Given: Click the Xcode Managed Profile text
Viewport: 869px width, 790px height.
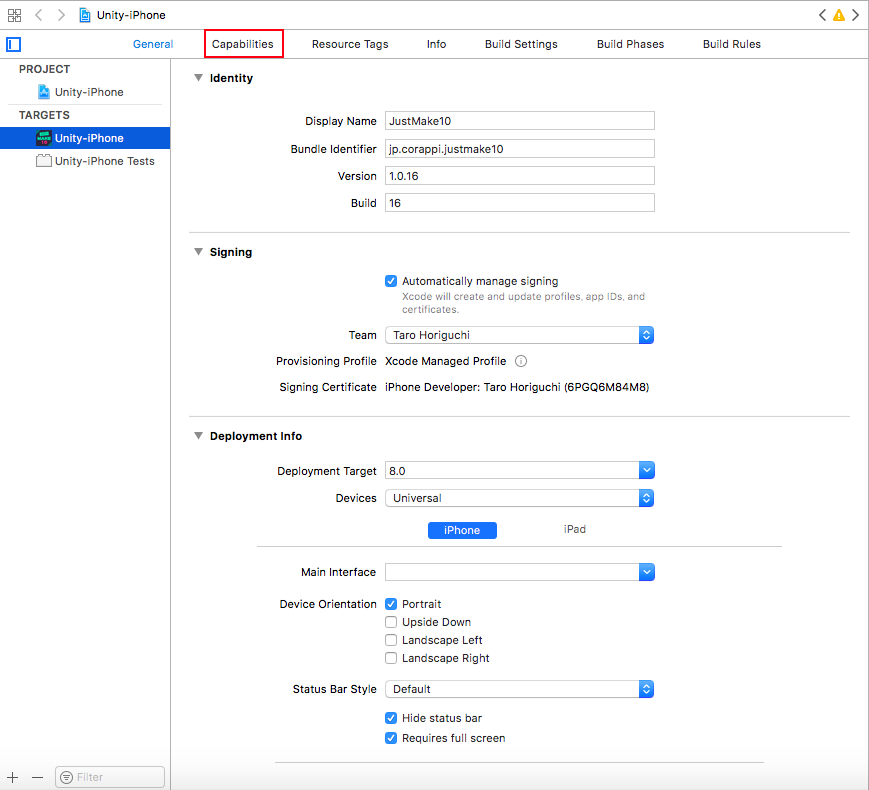Looking at the screenshot, I should tap(446, 361).
